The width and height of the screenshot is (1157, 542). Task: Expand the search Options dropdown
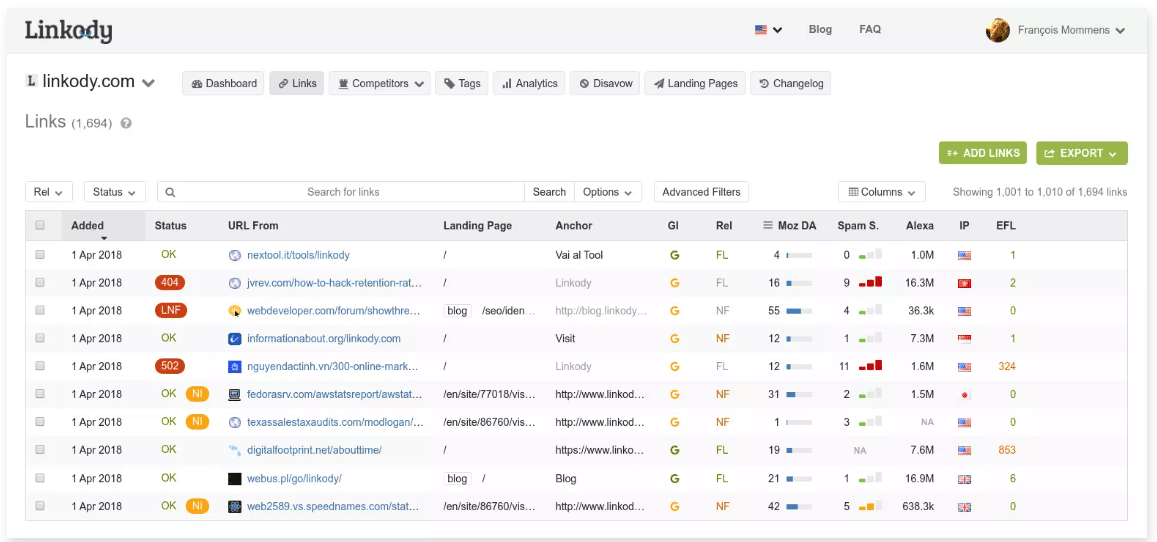click(607, 192)
